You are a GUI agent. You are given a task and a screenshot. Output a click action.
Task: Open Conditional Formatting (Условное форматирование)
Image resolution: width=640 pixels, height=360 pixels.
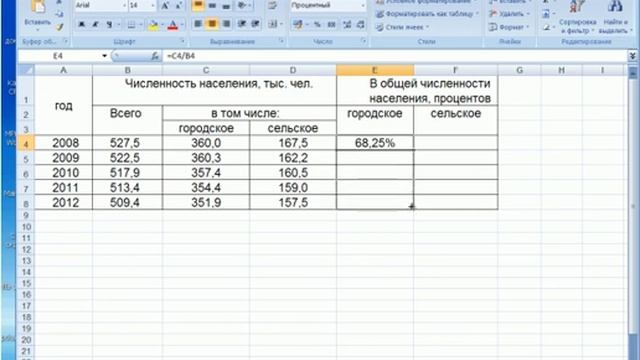(427, 2)
